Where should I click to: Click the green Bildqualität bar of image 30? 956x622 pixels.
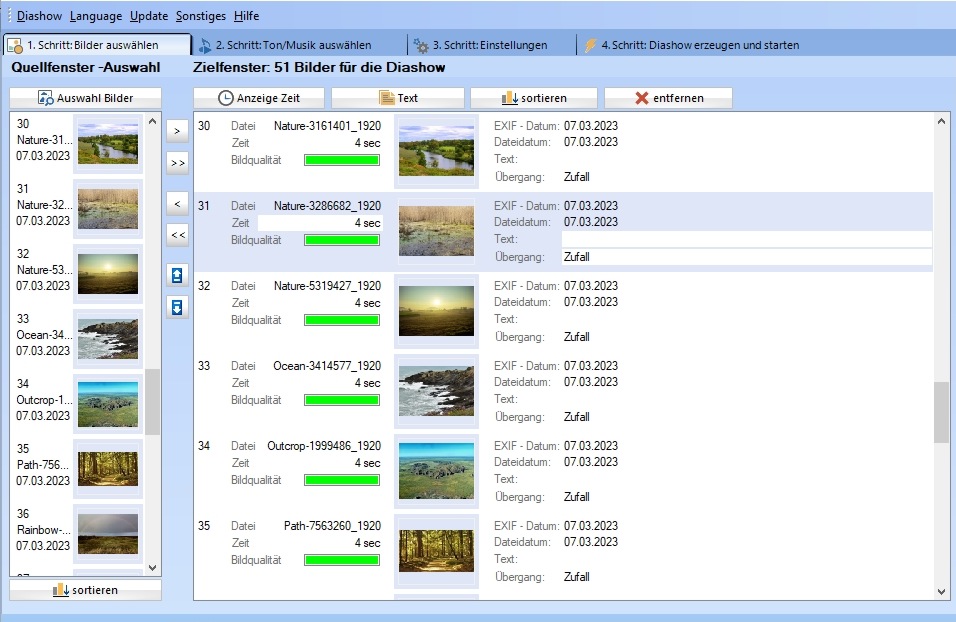[342, 159]
